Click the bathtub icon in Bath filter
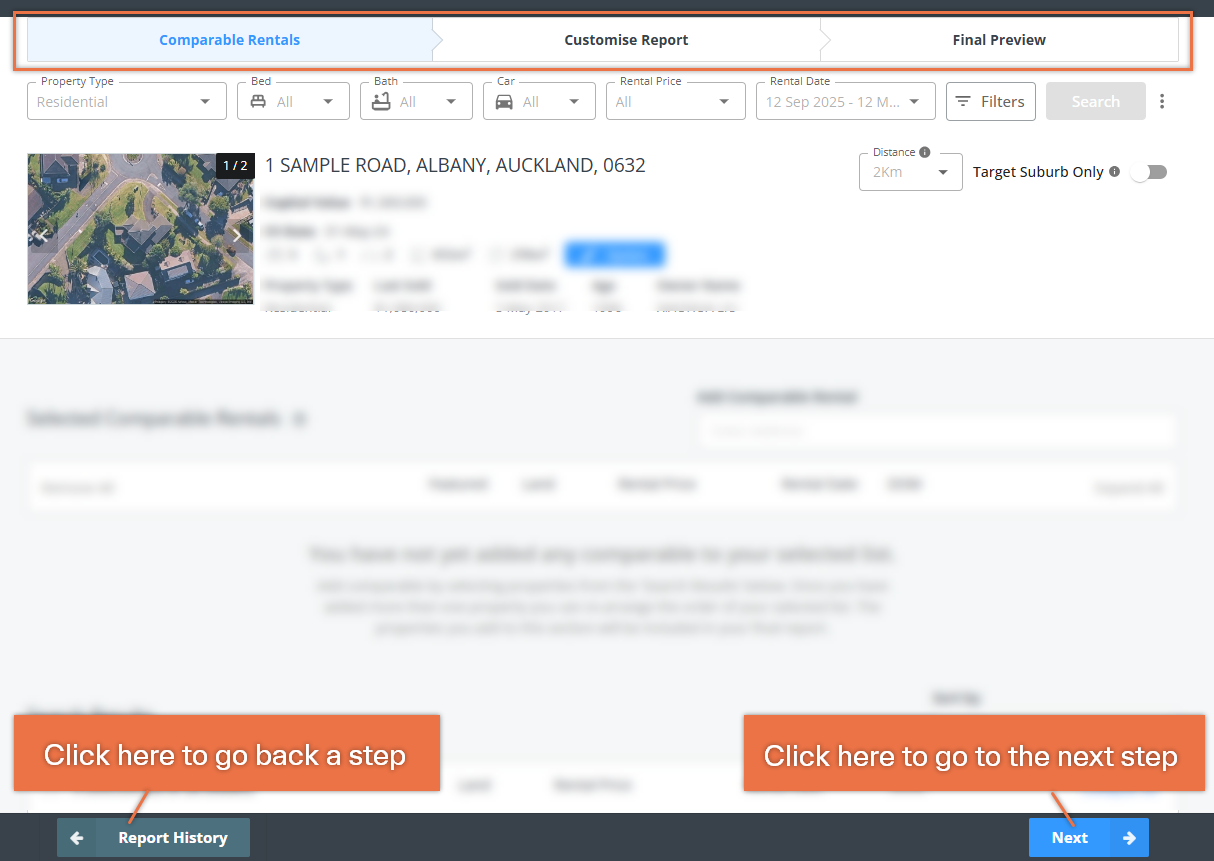 381,101
